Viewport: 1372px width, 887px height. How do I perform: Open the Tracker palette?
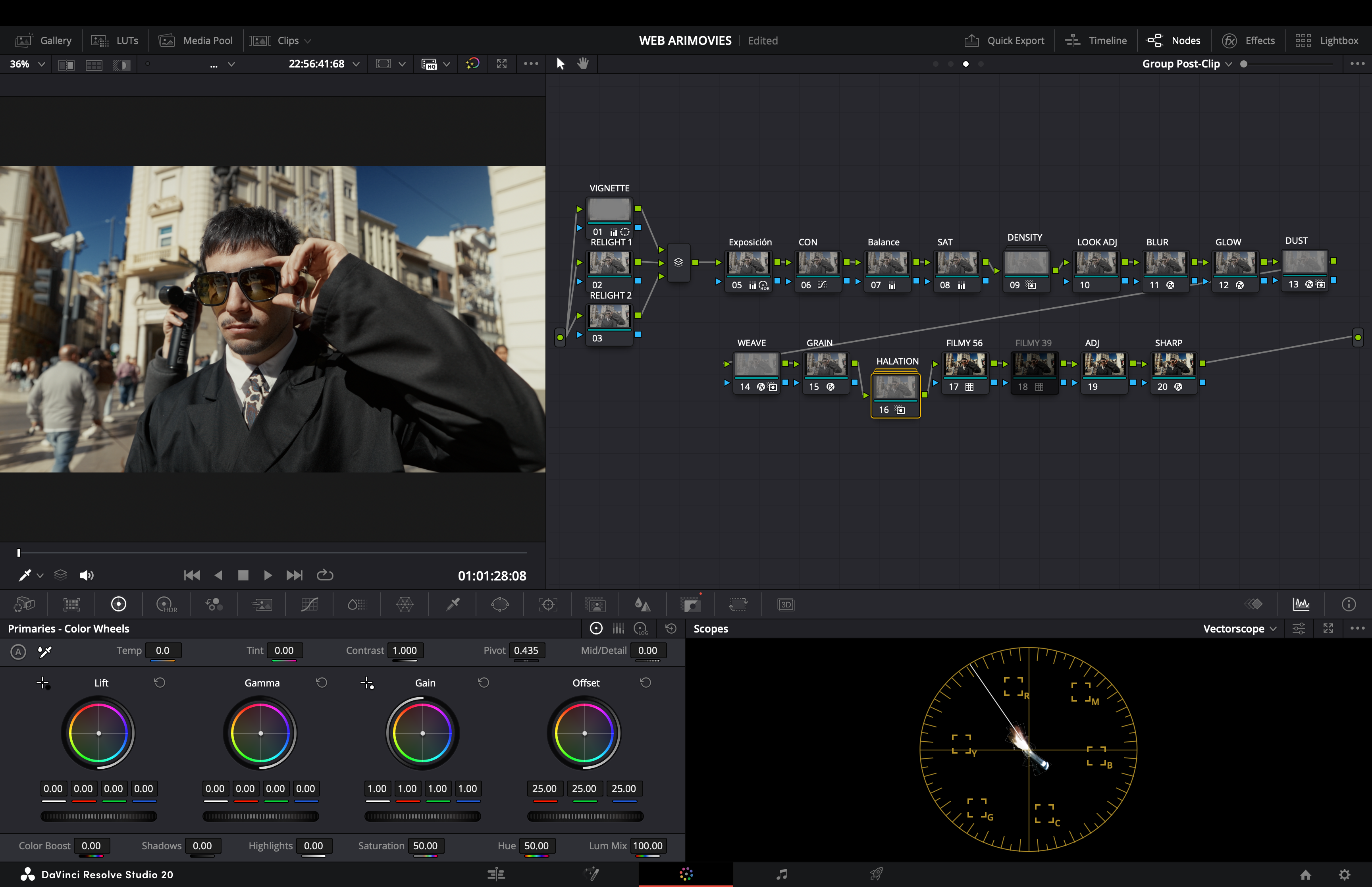[x=548, y=604]
